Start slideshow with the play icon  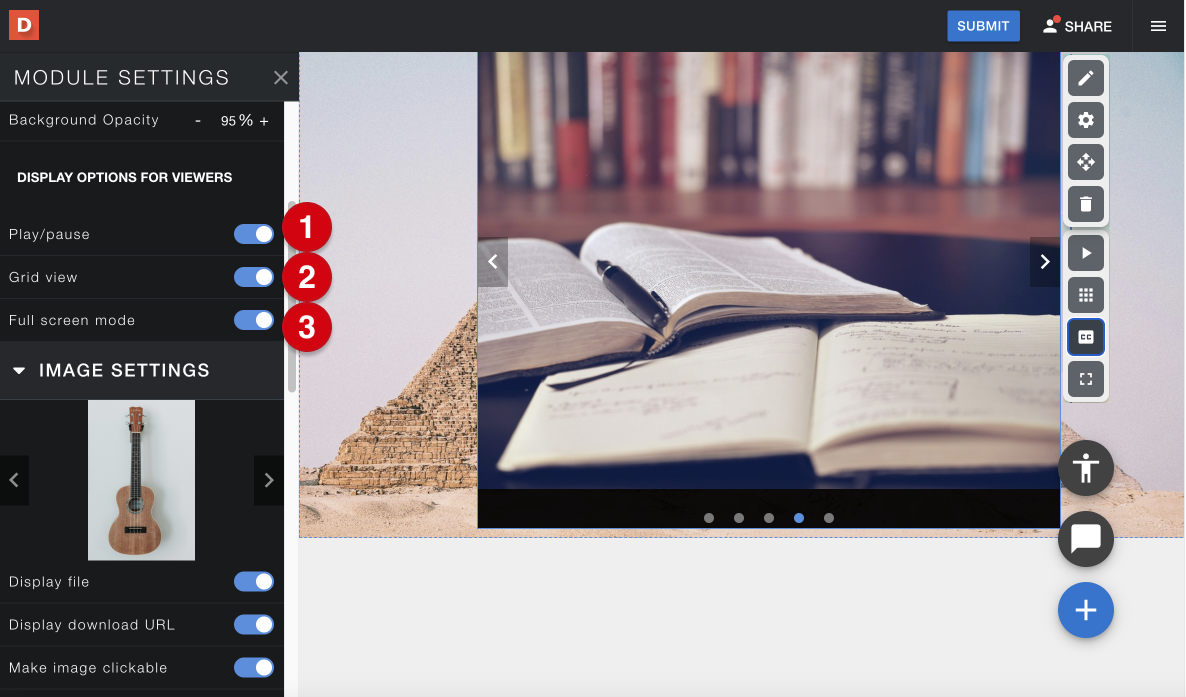[x=1085, y=253]
